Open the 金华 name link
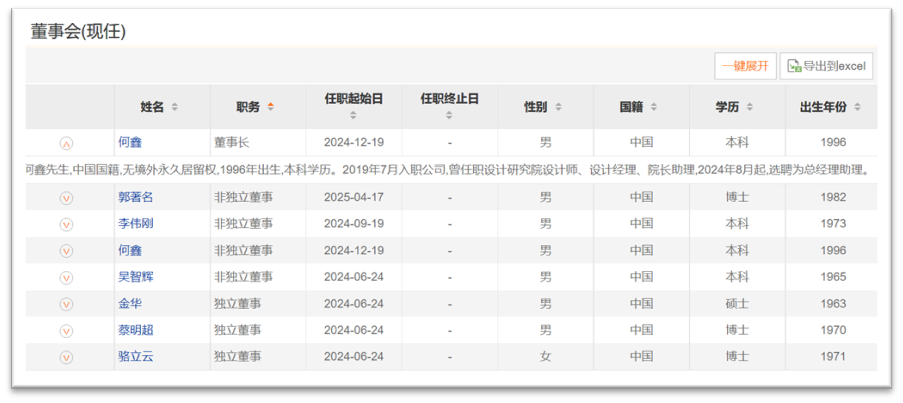 (x=130, y=303)
